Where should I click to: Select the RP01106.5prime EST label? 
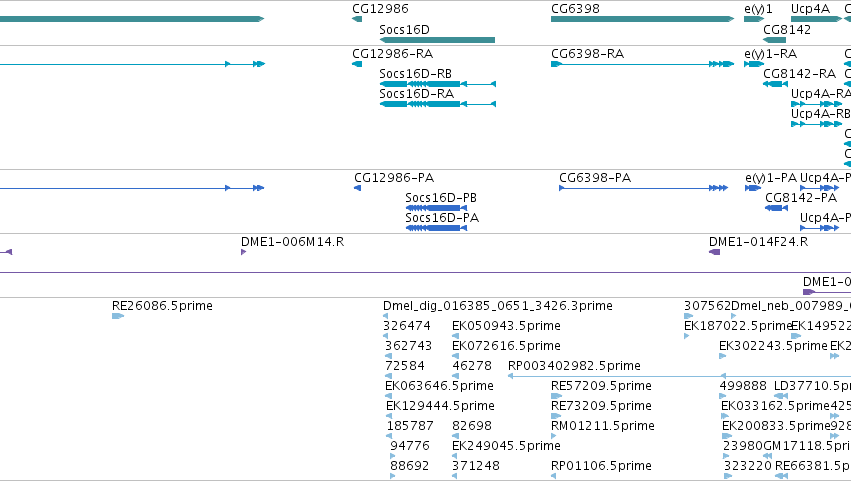click(x=601, y=466)
